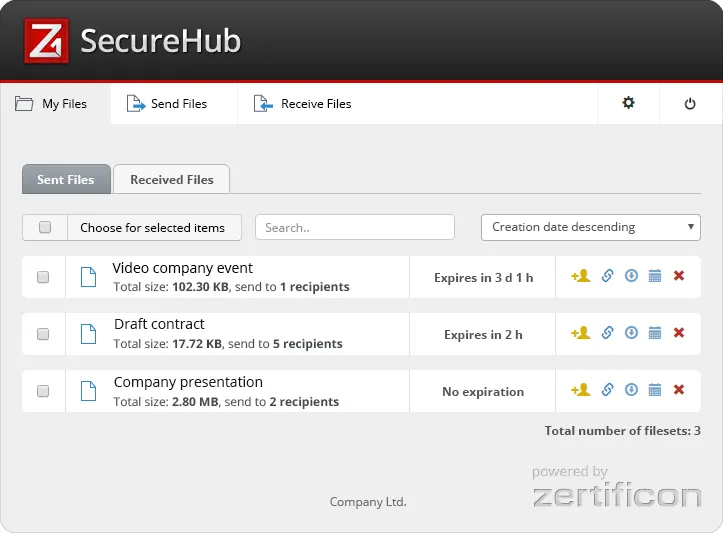Screen dimensions: 723x533
Task: Click the Send Files document icon
Action: click(x=136, y=104)
